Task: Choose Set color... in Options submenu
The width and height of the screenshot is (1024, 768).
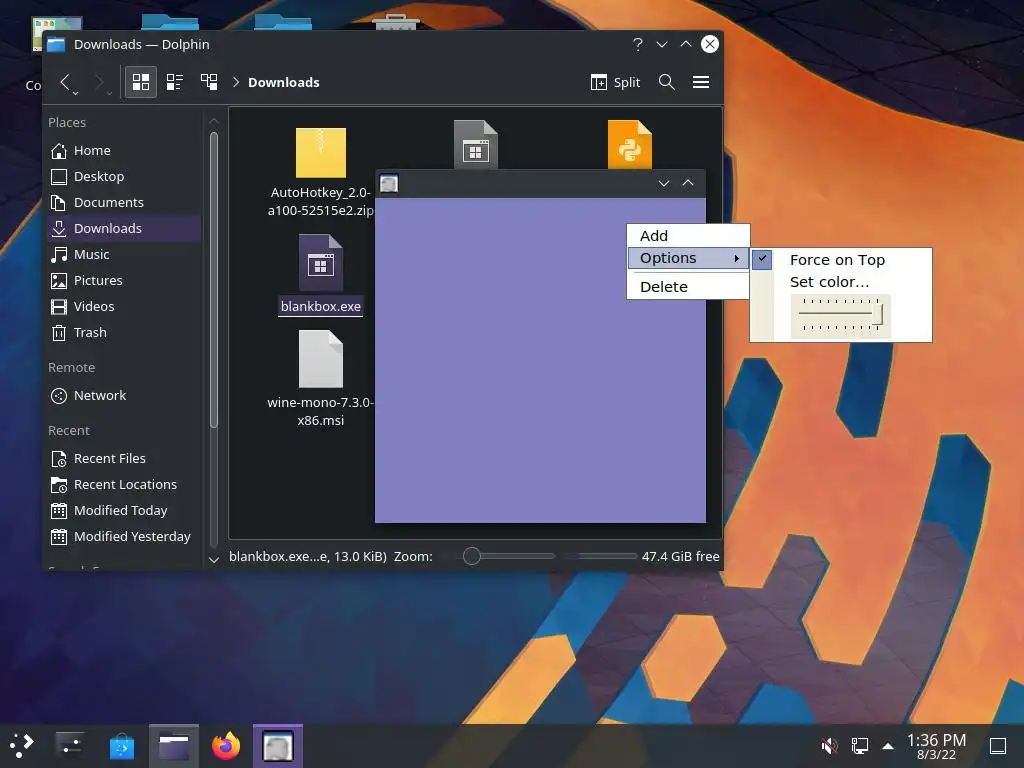Action: (829, 282)
